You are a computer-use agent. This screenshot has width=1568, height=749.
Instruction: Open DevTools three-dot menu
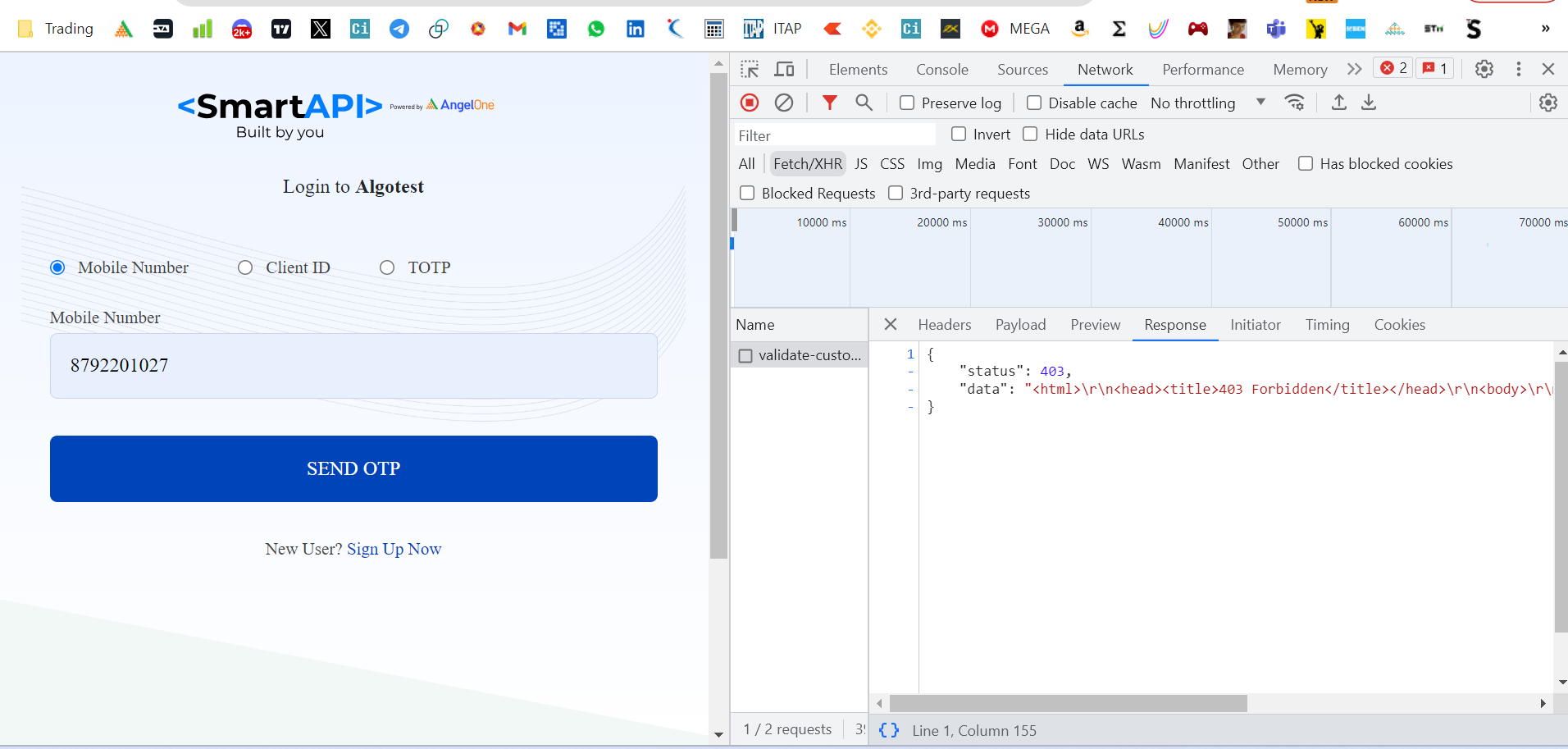pyautogui.click(x=1519, y=69)
